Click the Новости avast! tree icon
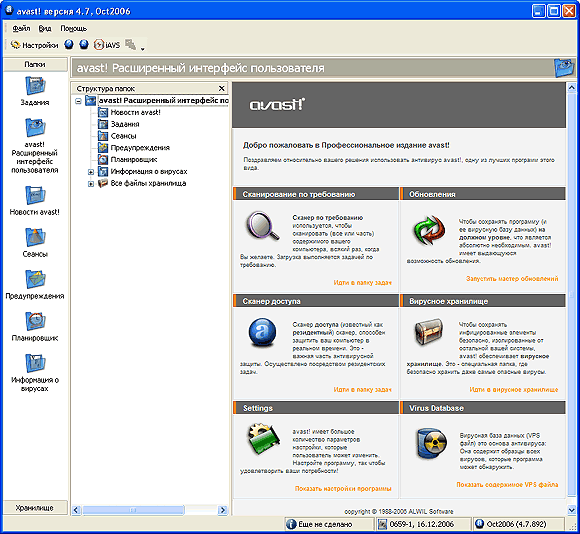 103,112
